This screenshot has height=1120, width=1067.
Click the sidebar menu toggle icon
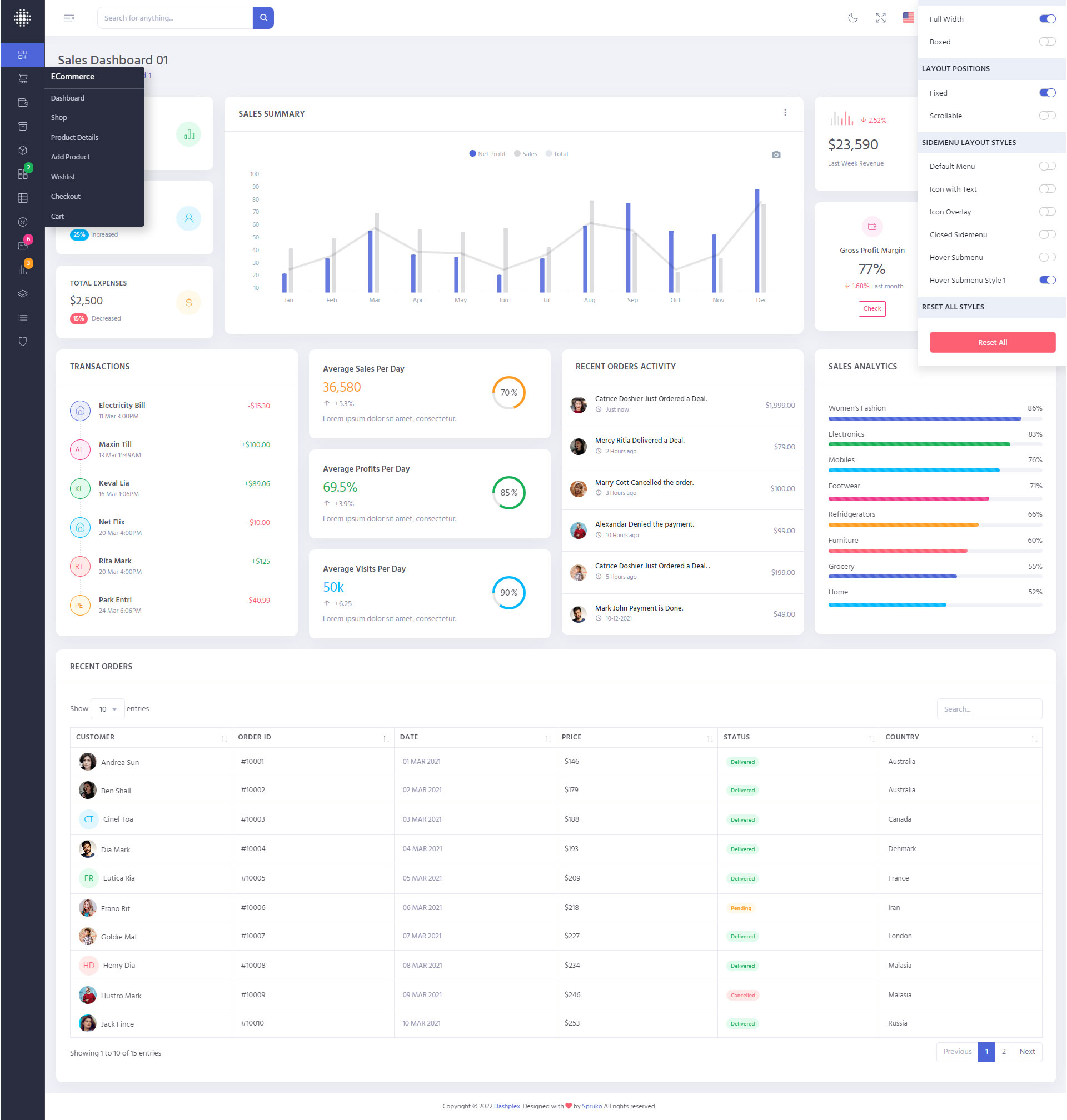(x=69, y=18)
